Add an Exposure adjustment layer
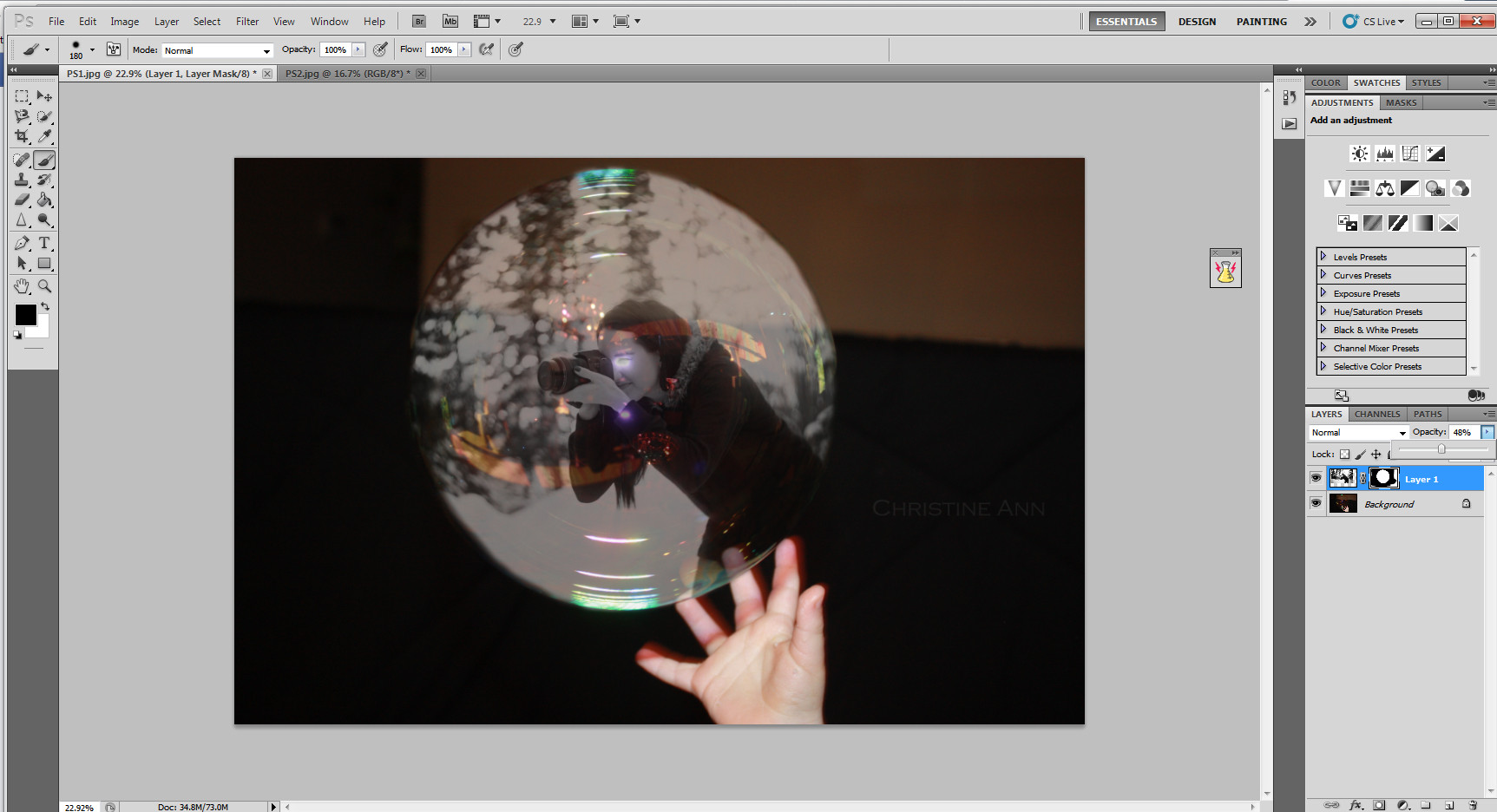Viewport: 1497px width, 812px height. pos(1435,154)
